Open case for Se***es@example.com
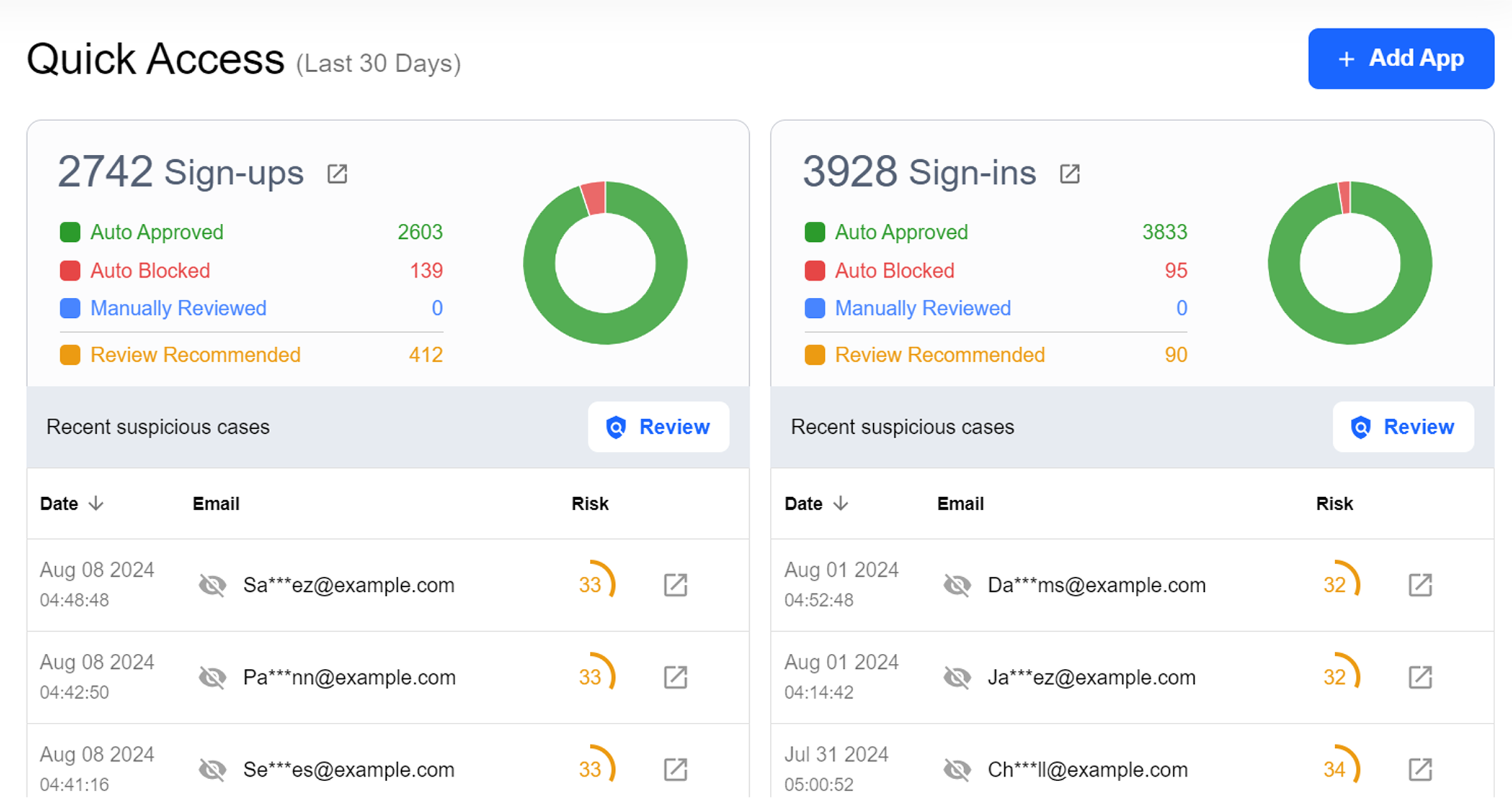The width and height of the screenshot is (1512, 798). pos(675,769)
